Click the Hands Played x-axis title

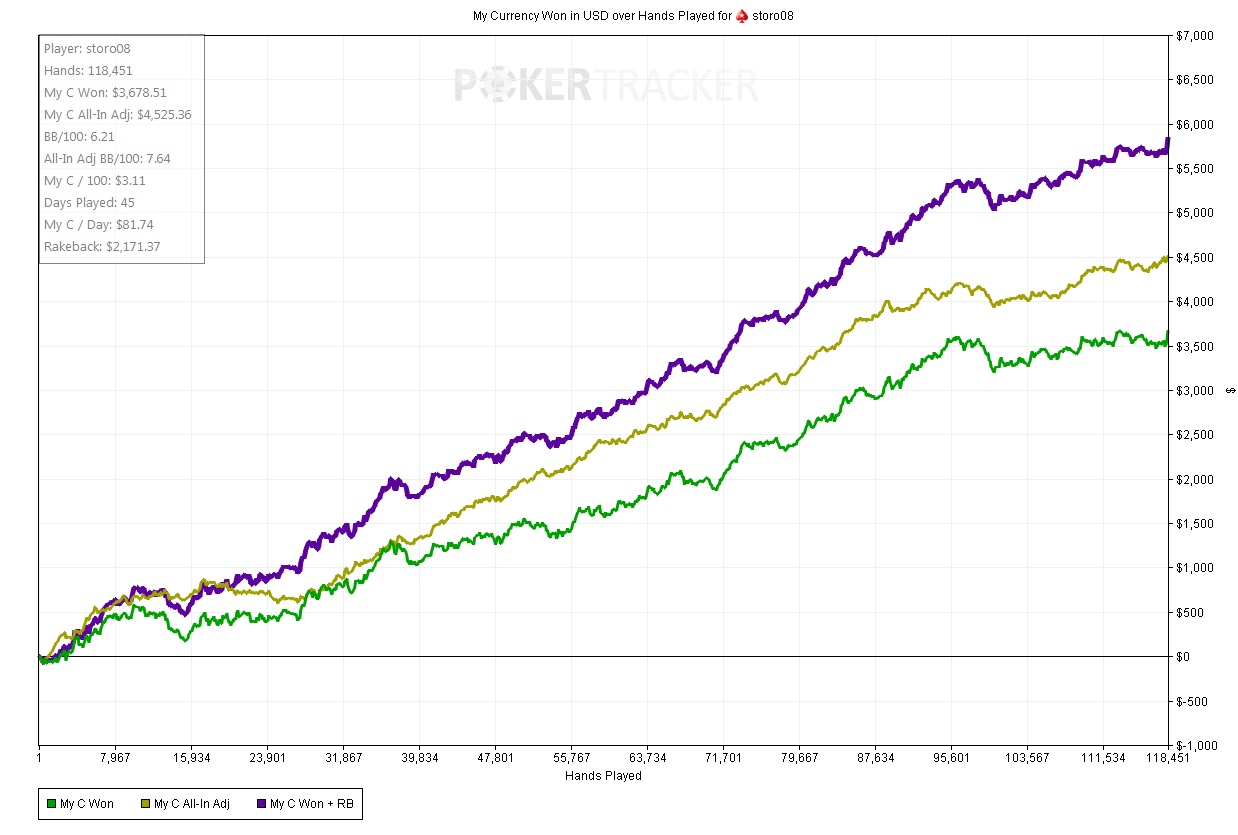coord(603,775)
